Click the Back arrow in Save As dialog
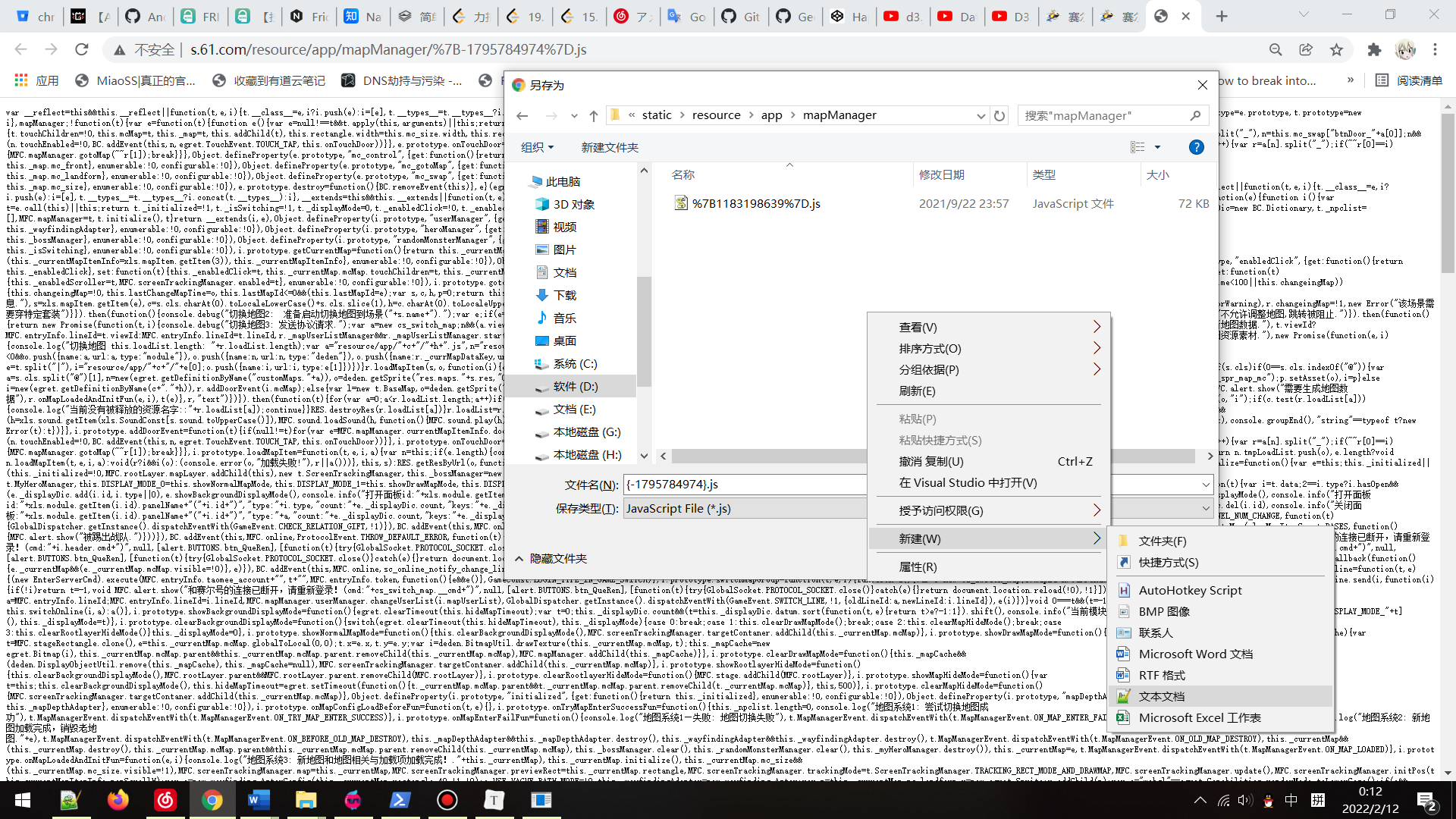This screenshot has height=819, width=1456. pyautogui.click(x=522, y=115)
